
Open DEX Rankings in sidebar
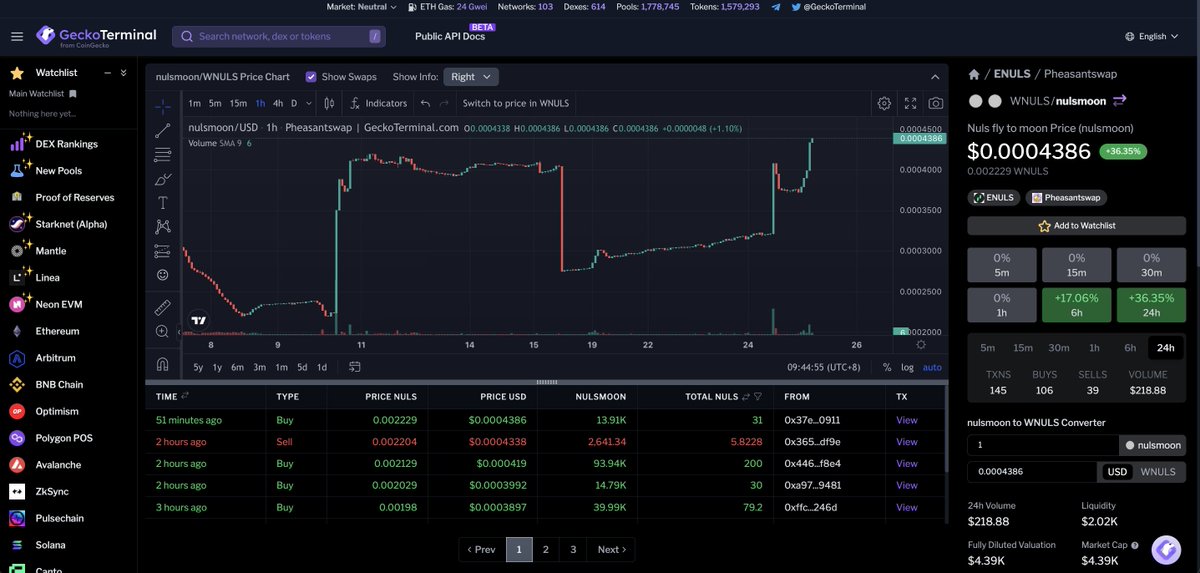tap(66, 144)
